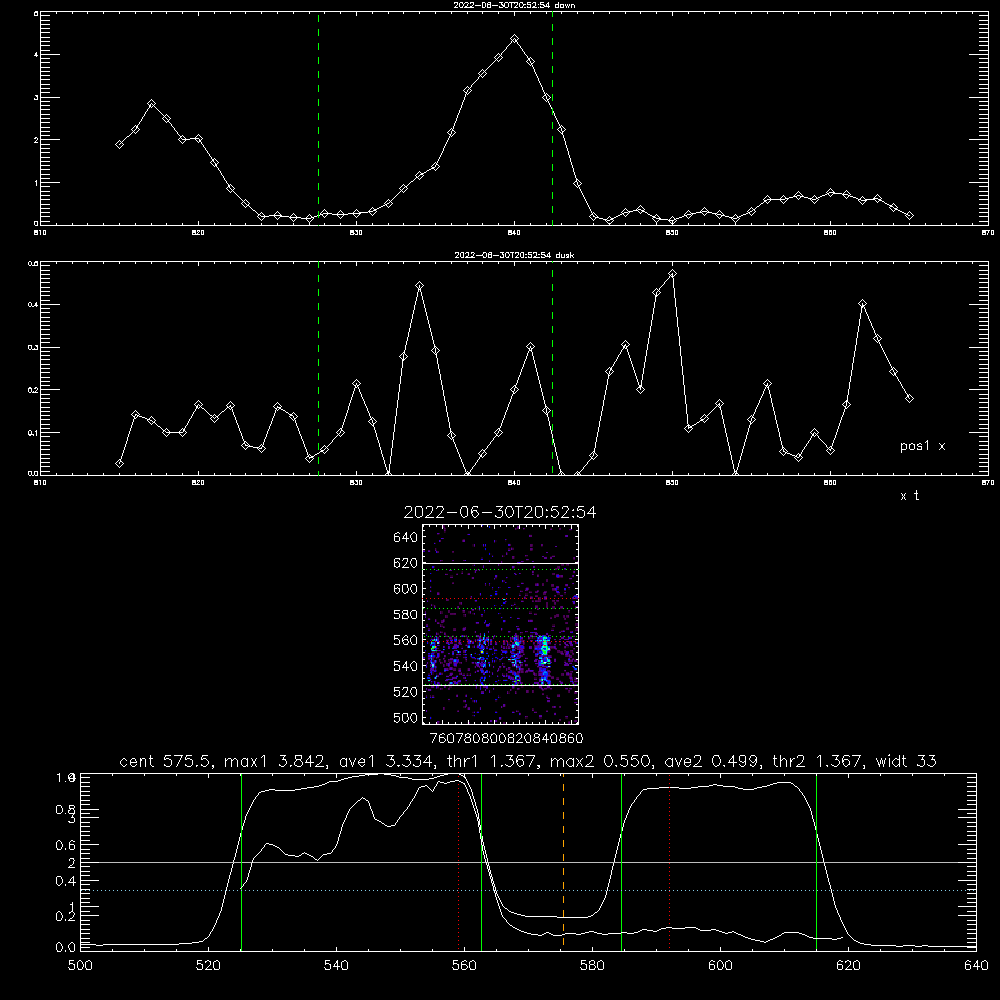The image size is (1000, 1000).
Task: Click the '520' label on the bottom plot x-axis
Action: click(x=209, y=966)
